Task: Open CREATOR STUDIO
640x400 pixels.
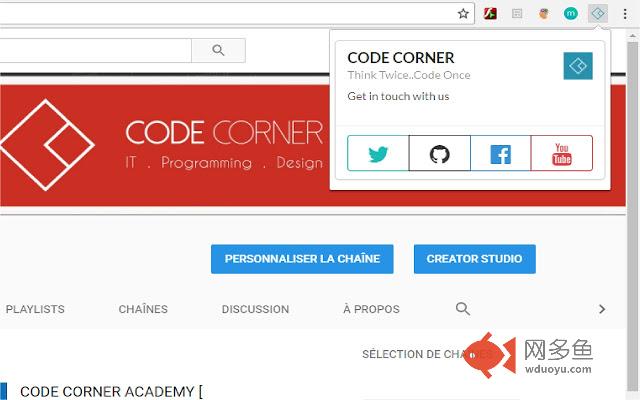Action: 474,259
